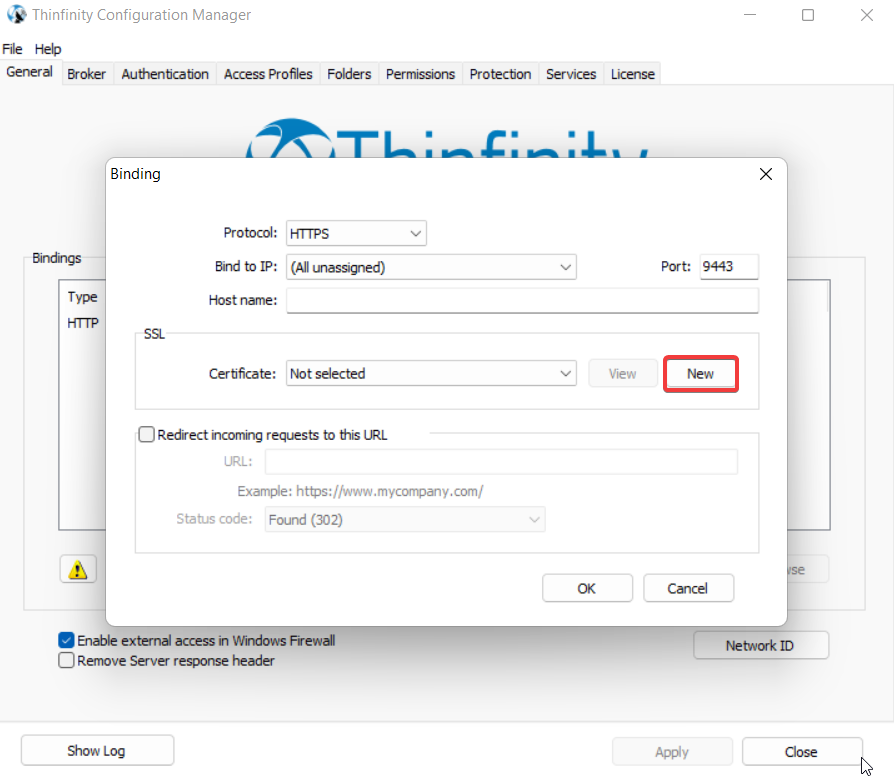Image resolution: width=894 pixels, height=778 pixels.
Task: Check Remove Server response header
Action: coord(66,660)
